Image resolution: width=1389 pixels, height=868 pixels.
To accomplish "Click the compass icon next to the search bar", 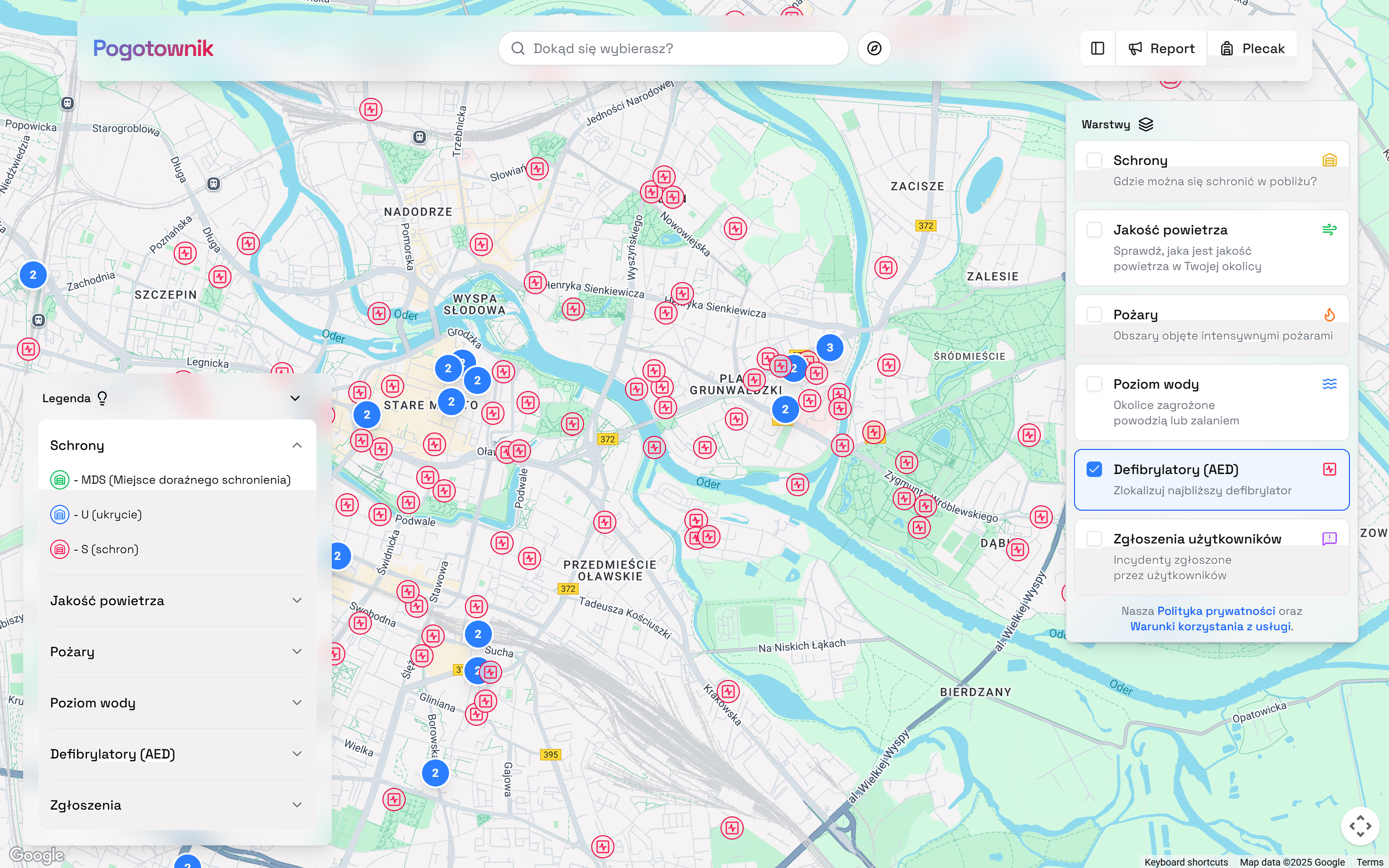I will coord(873,48).
